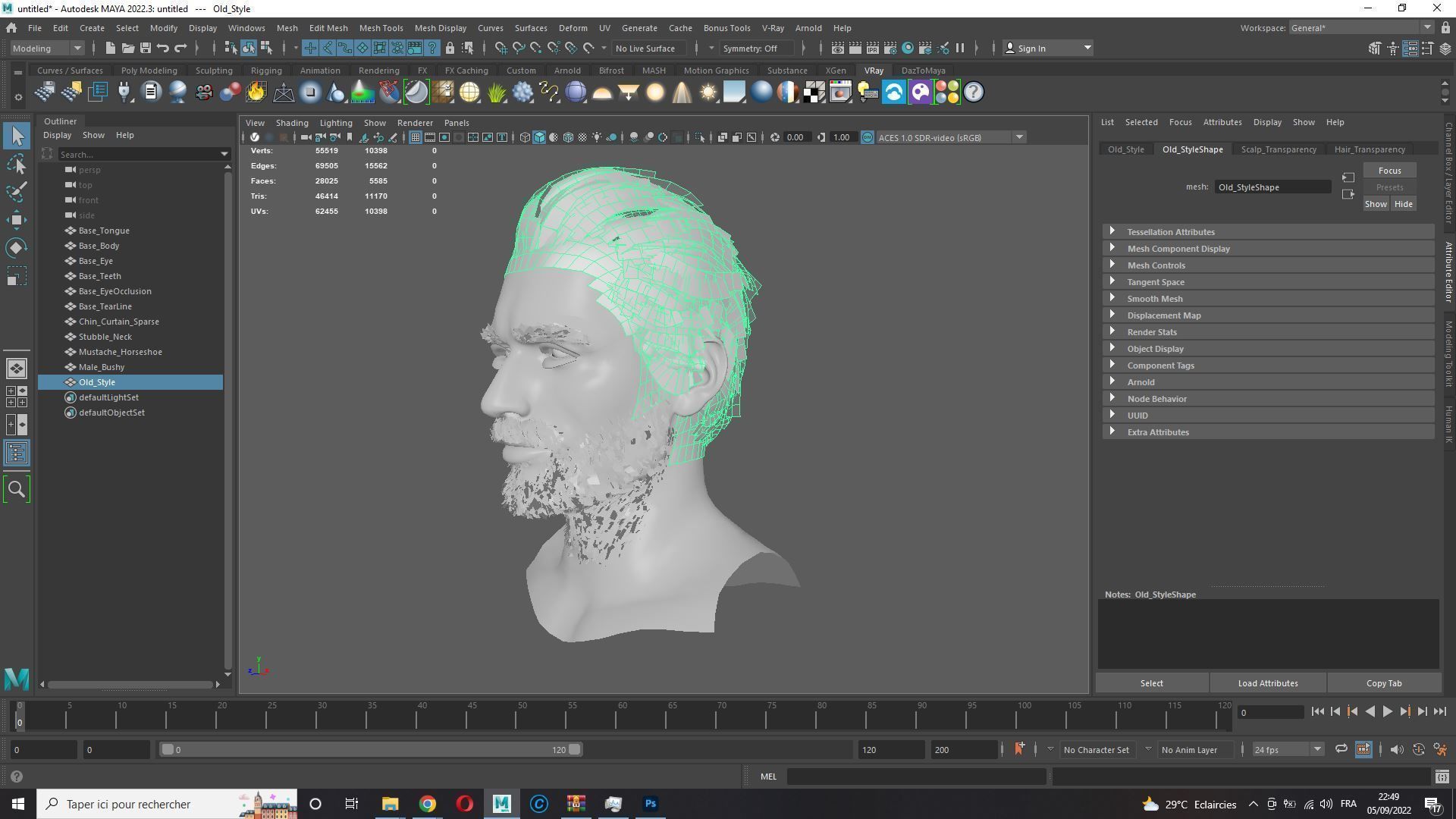The height and width of the screenshot is (819, 1456).
Task: Open the Modeling menu set dropdown
Action: click(x=47, y=48)
